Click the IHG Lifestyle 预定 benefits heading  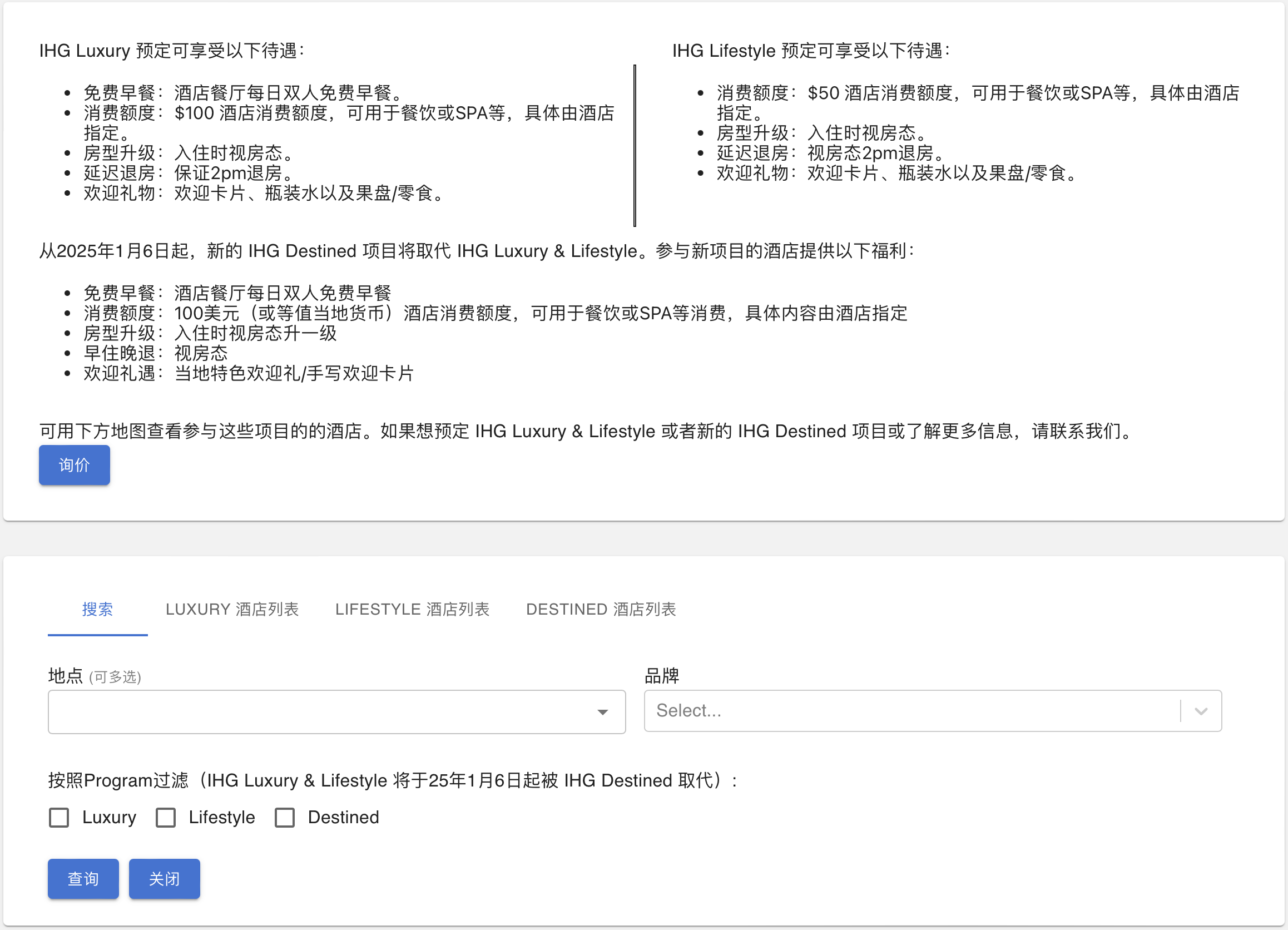coord(810,51)
